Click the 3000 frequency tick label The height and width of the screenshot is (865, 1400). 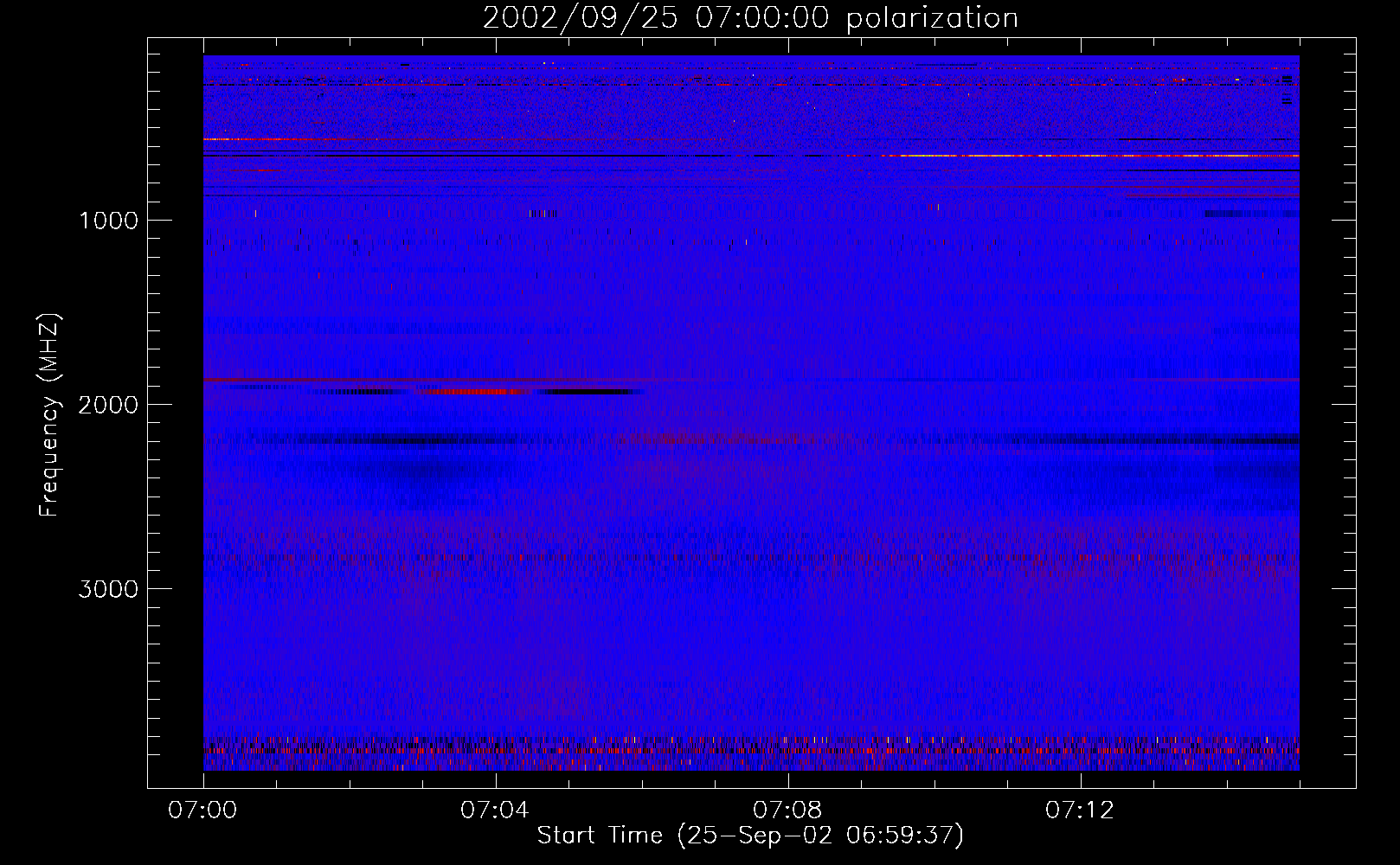coord(108,589)
